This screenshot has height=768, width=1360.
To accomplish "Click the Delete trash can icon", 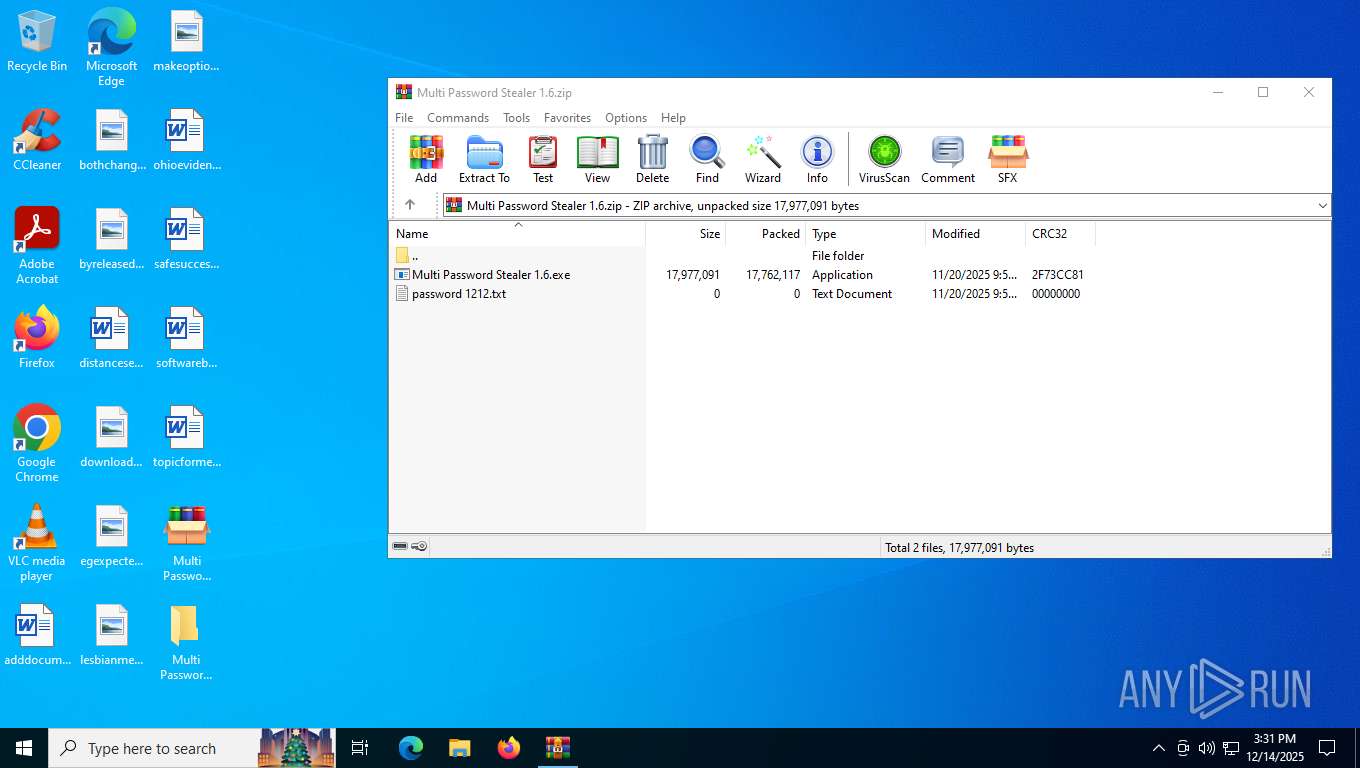I will 652,160.
